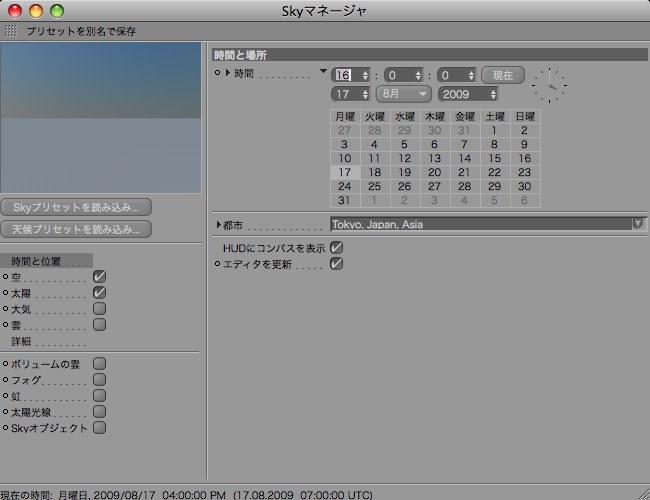This screenshot has width=650, height=500.
Task: Toggle the 太陽 (sun) checkbox
Action: tap(99, 293)
